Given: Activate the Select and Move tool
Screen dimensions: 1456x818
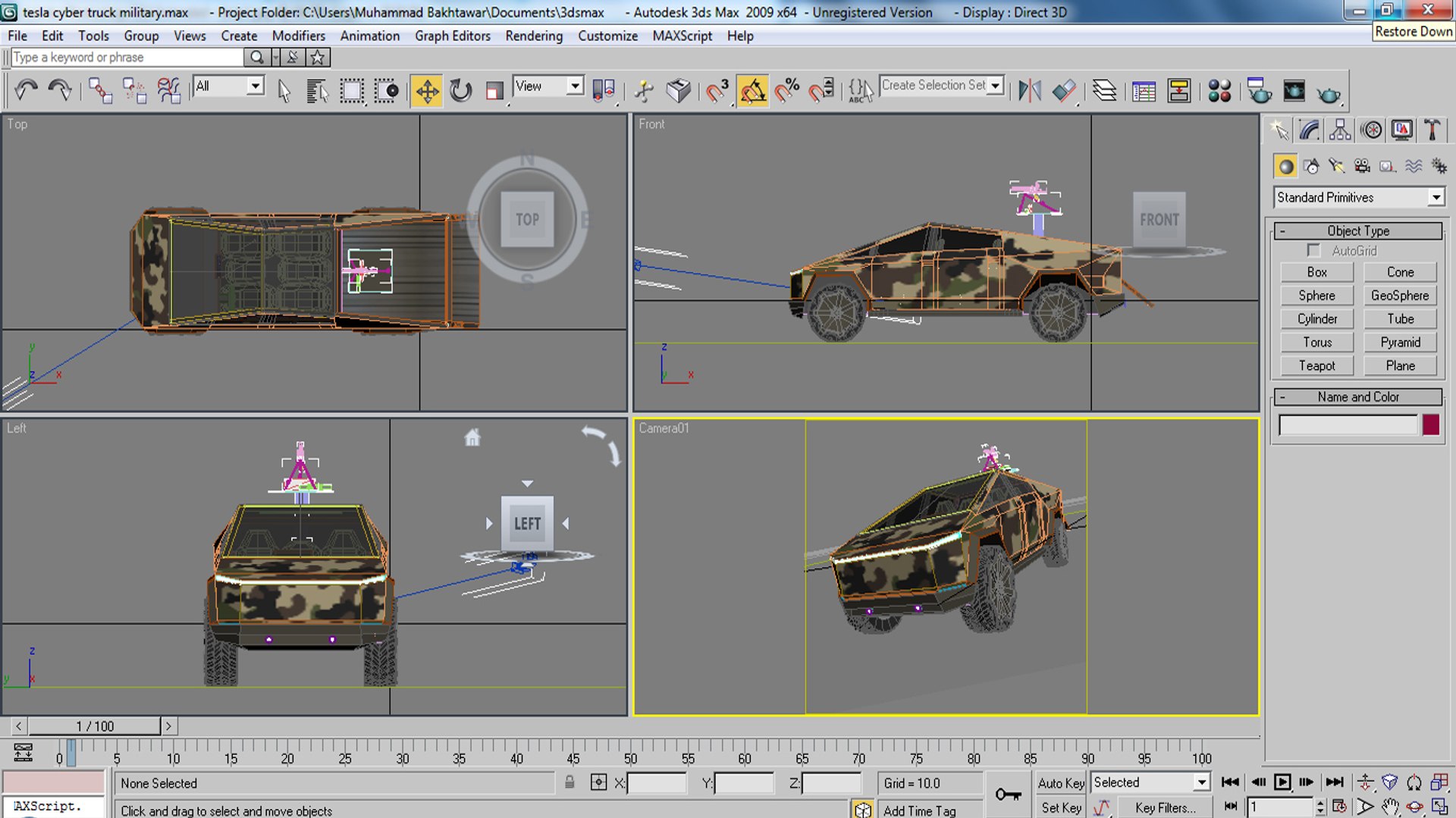Looking at the screenshot, I should point(427,91).
